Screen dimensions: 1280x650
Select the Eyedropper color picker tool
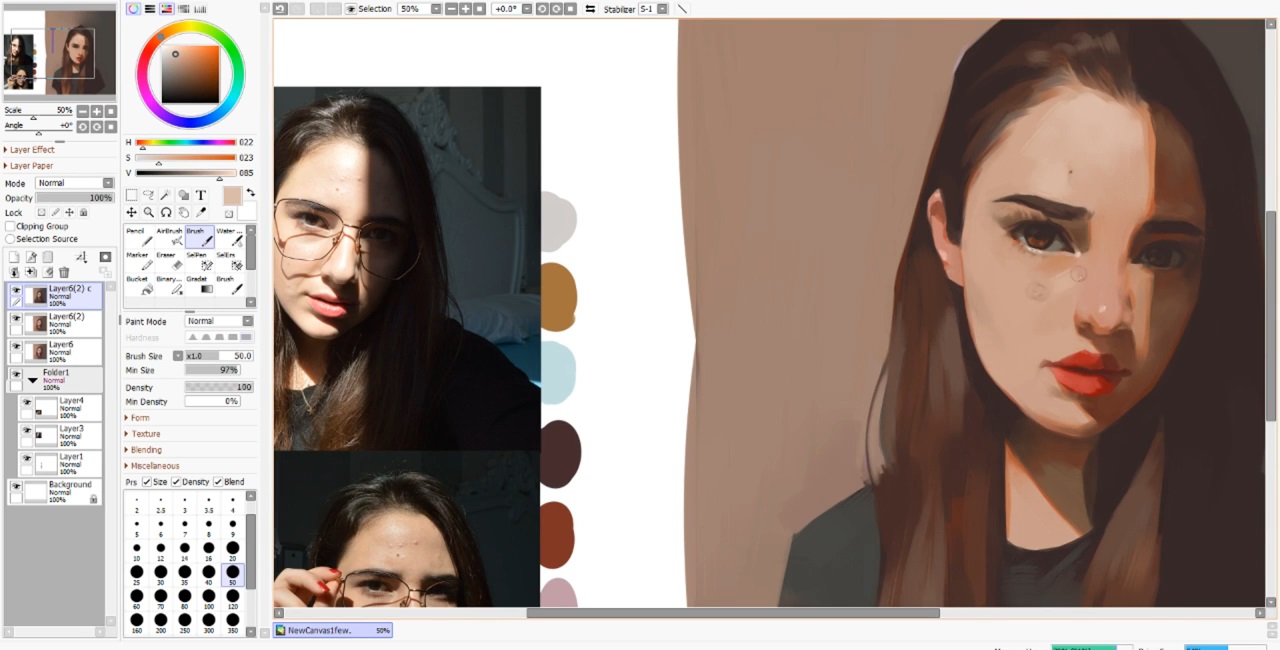pyautogui.click(x=200, y=212)
